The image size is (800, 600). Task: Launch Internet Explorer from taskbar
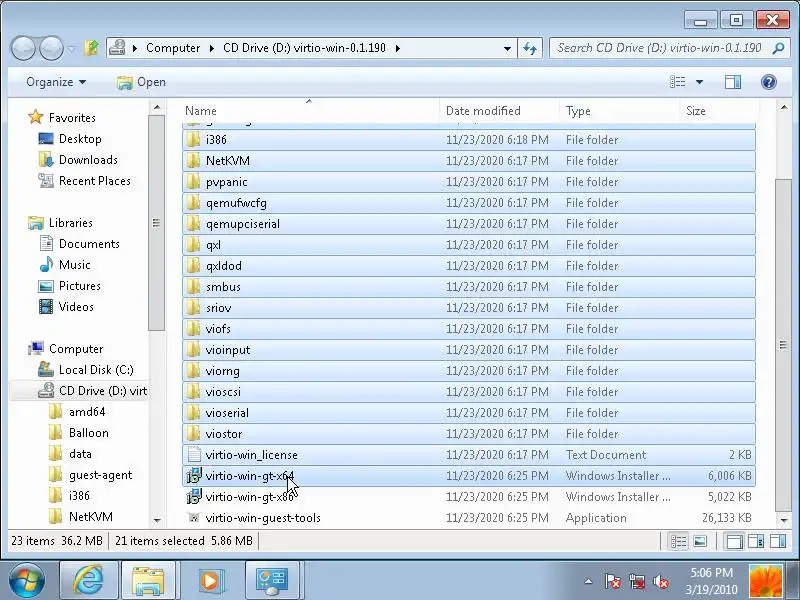(x=89, y=581)
